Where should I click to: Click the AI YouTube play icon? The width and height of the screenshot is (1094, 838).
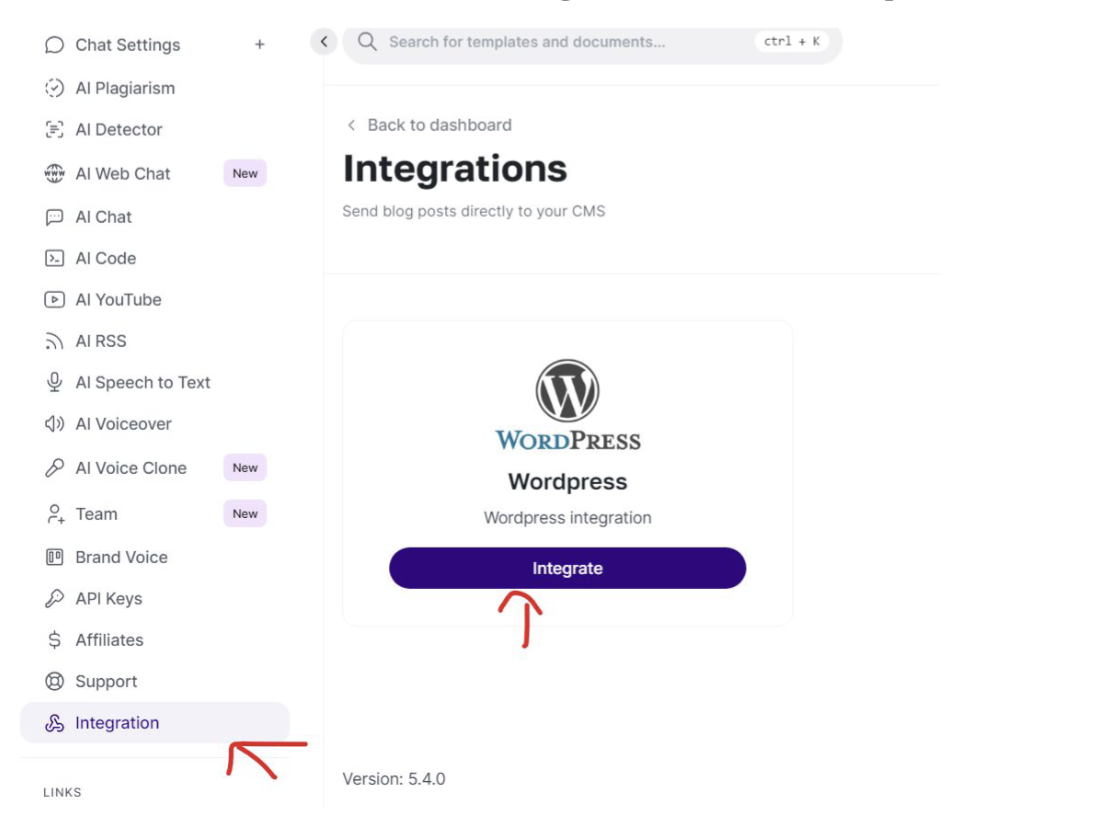(x=54, y=299)
